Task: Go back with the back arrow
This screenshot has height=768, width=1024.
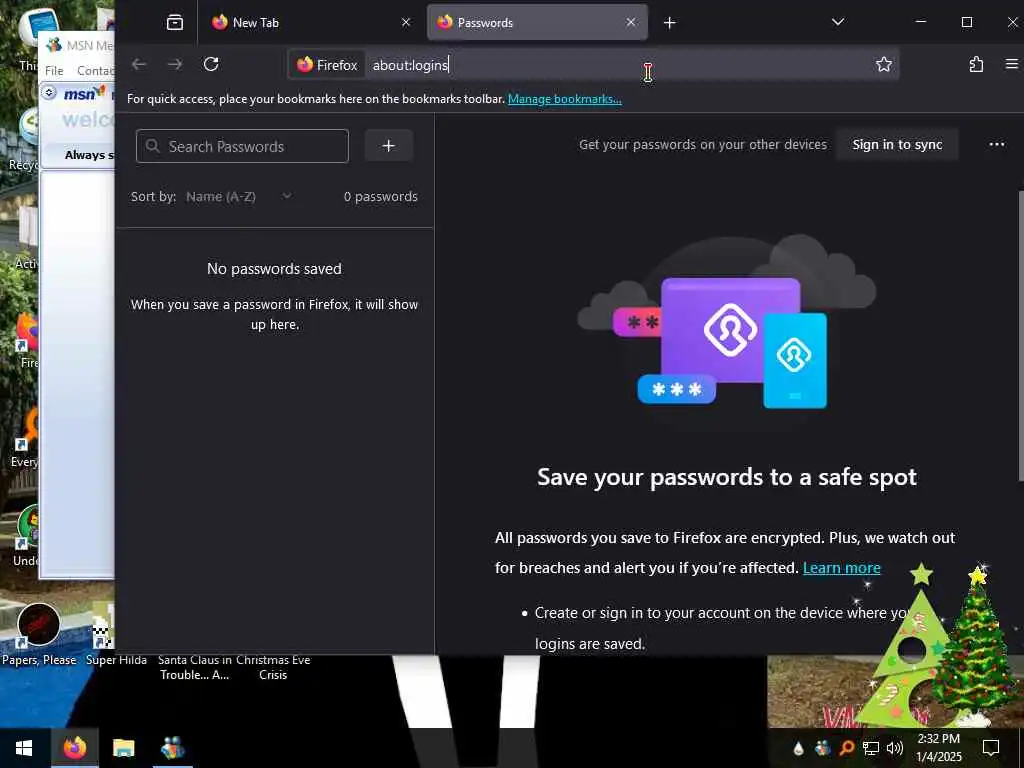Action: point(138,64)
